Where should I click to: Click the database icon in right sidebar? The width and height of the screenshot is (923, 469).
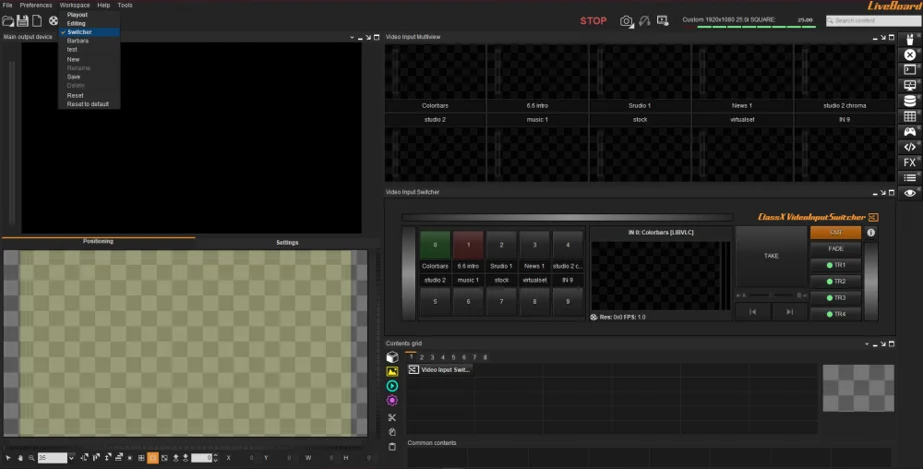(x=909, y=101)
